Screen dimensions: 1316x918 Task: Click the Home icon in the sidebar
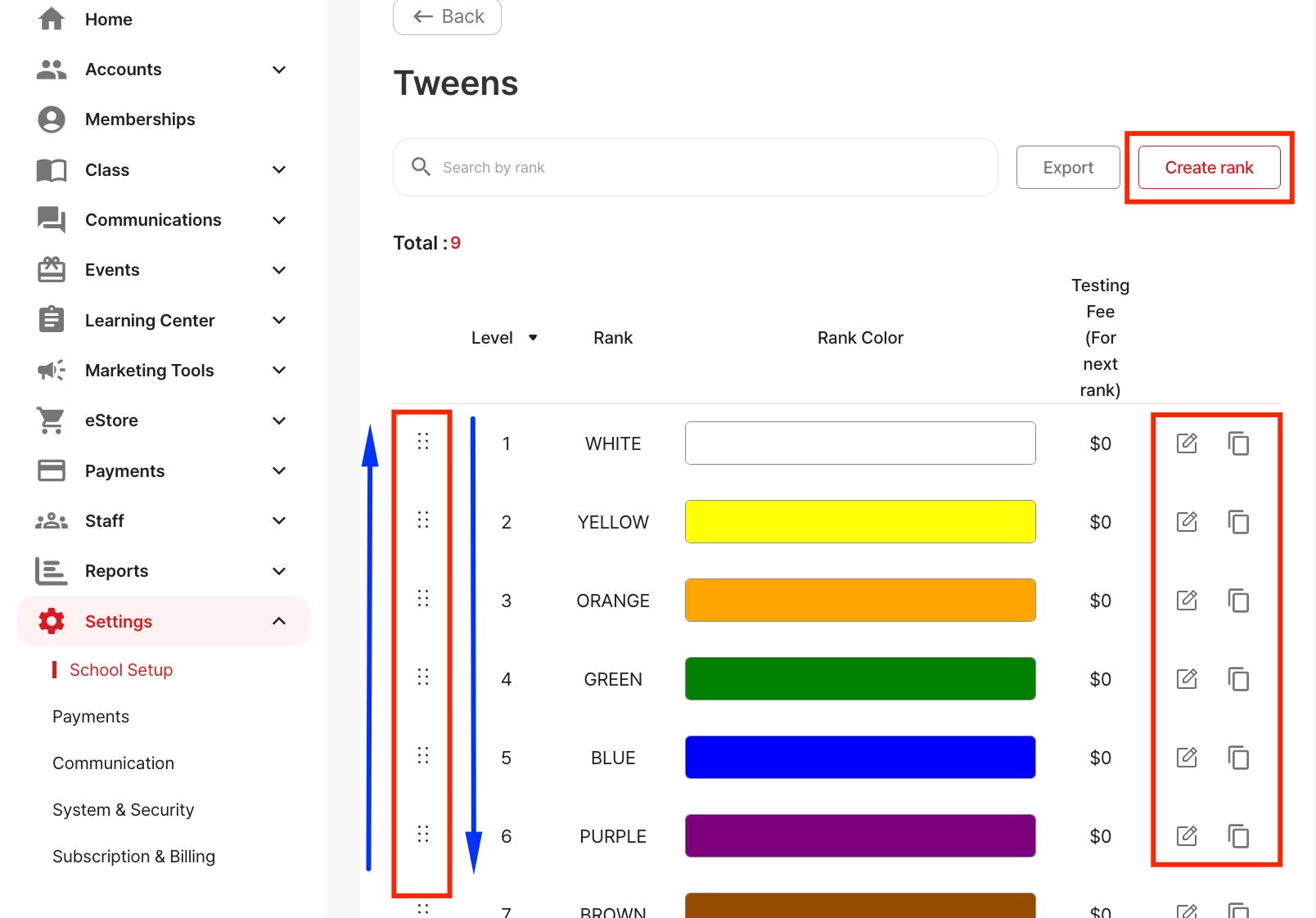pyautogui.click(x=51, y=18)
